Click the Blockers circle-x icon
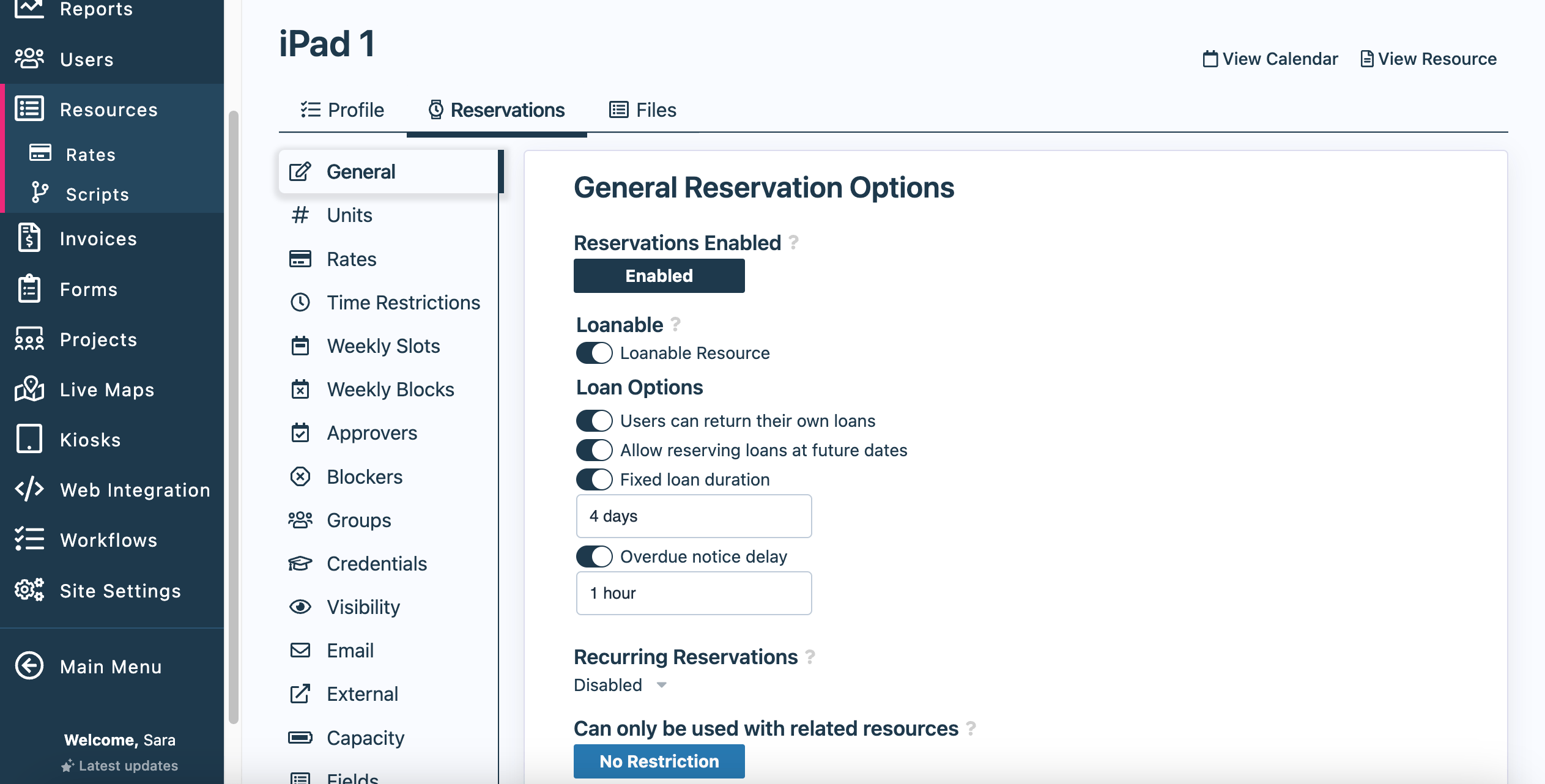1545x784 pixels. [300, 476]
